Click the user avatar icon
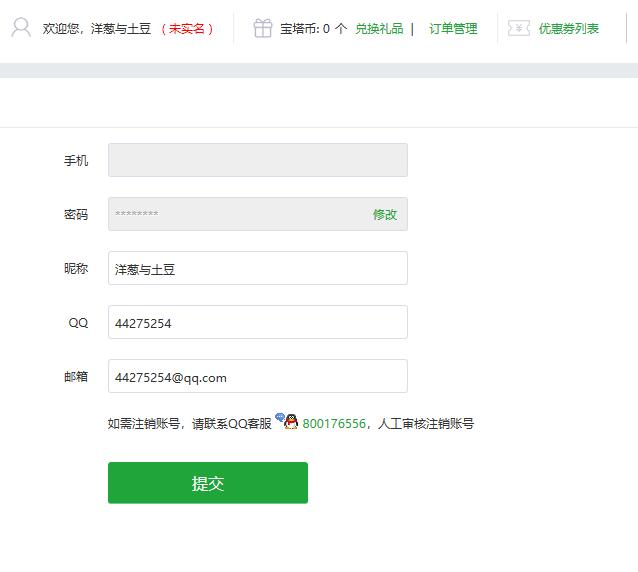This screenshot has width=638, height=572. pyautogui.click(x=21, y=28)
